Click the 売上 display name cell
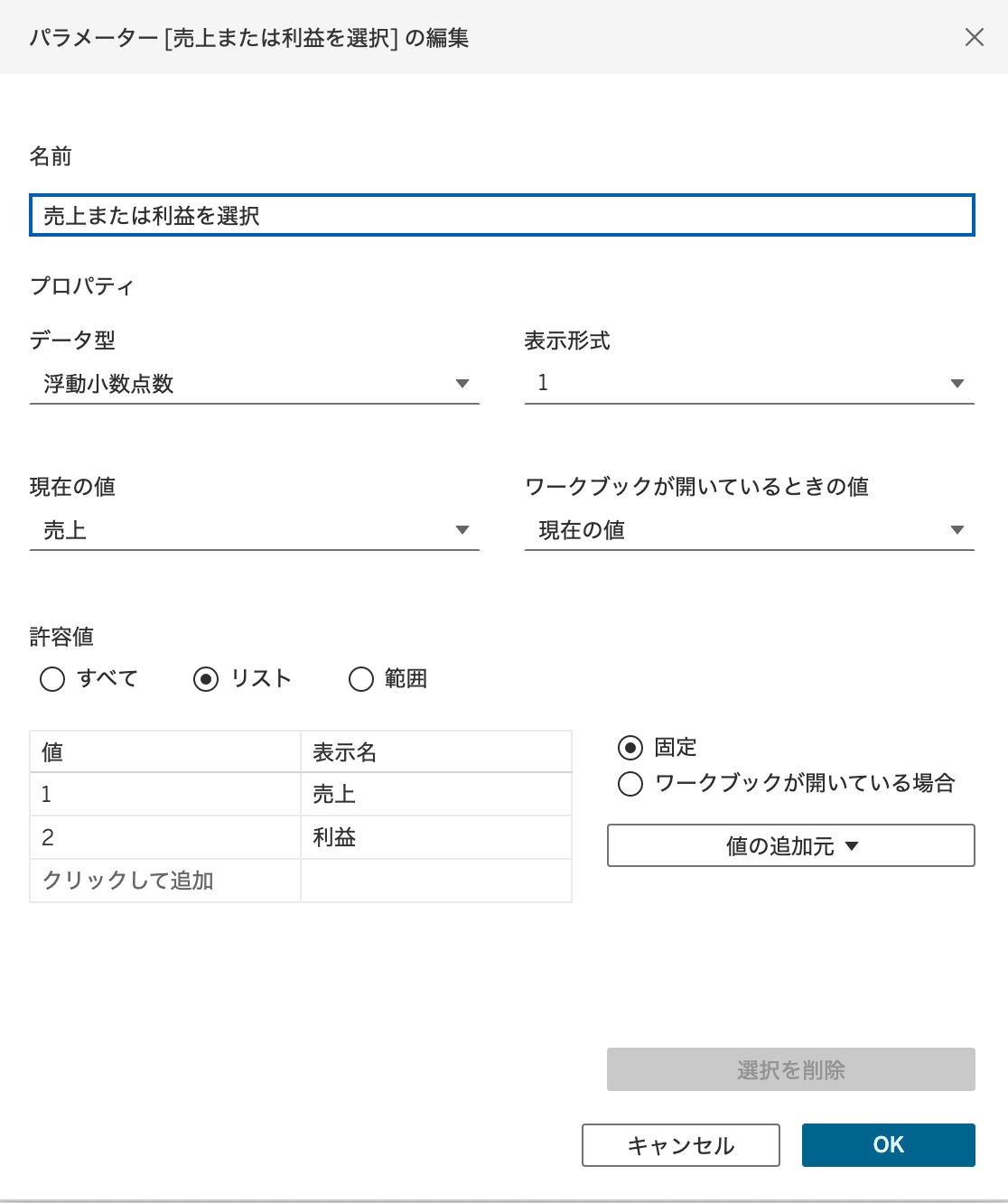This screenshot has height=1203, width=1008. coord(436,794)
